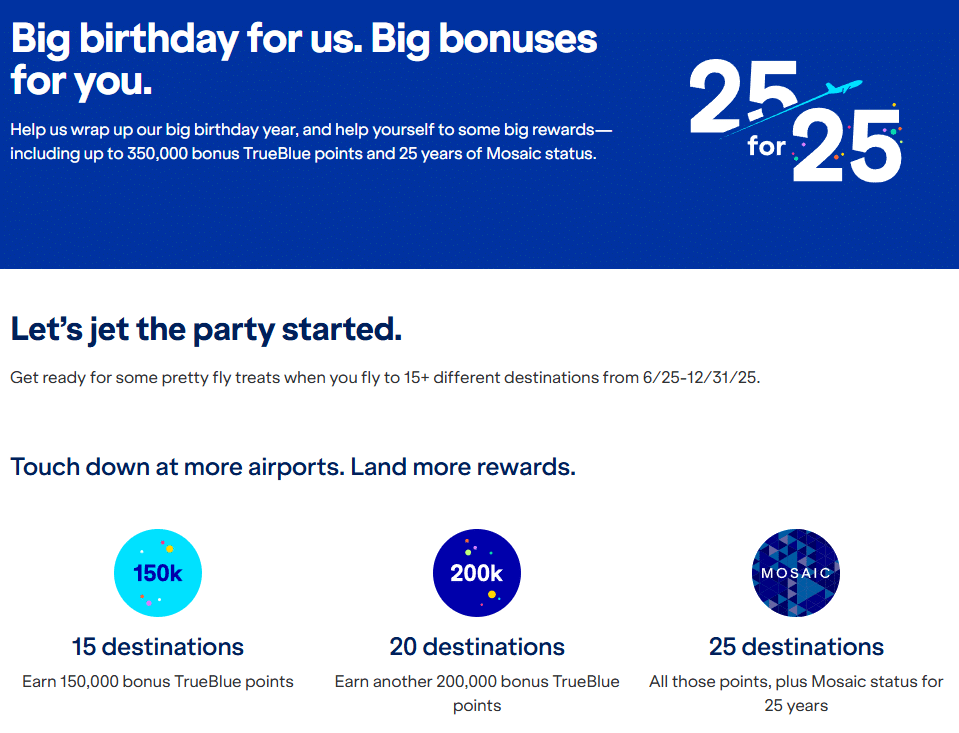
Task: Select the '15 destinations' title
Action: 158,646
